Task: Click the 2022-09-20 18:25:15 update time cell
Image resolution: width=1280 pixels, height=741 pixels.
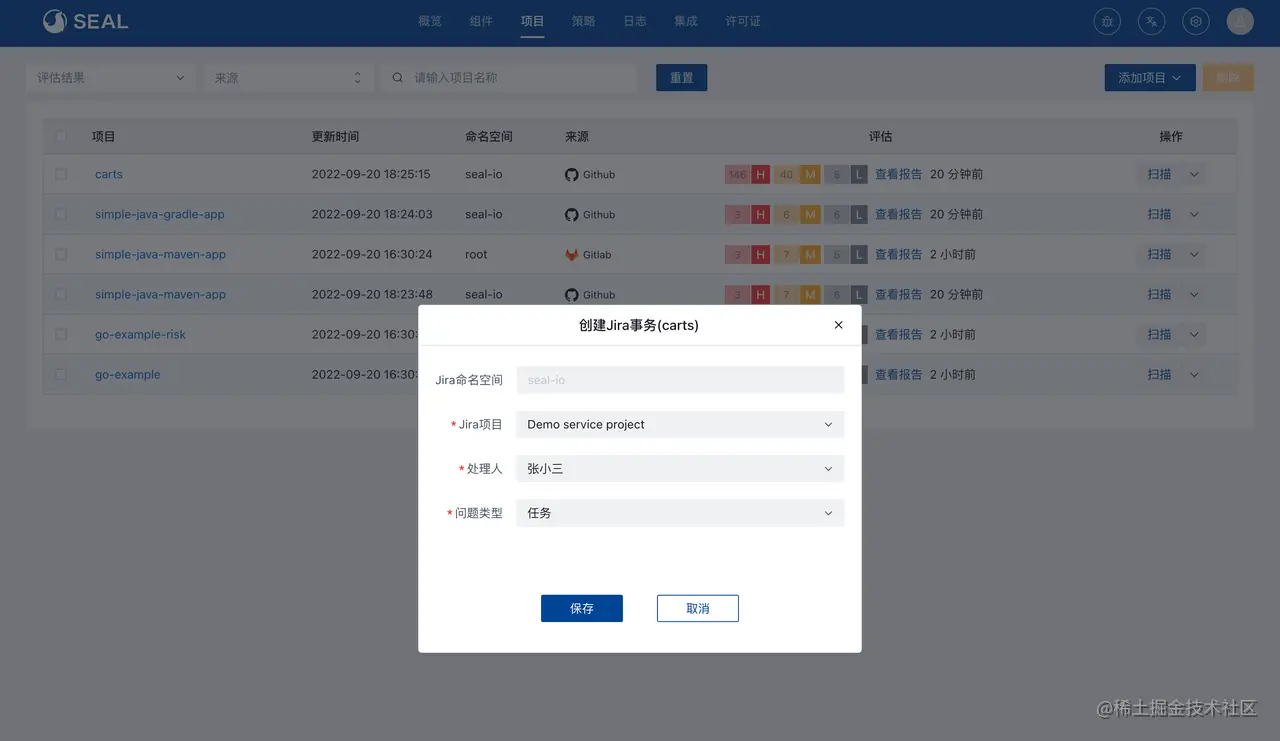Action: pos(371,174)
